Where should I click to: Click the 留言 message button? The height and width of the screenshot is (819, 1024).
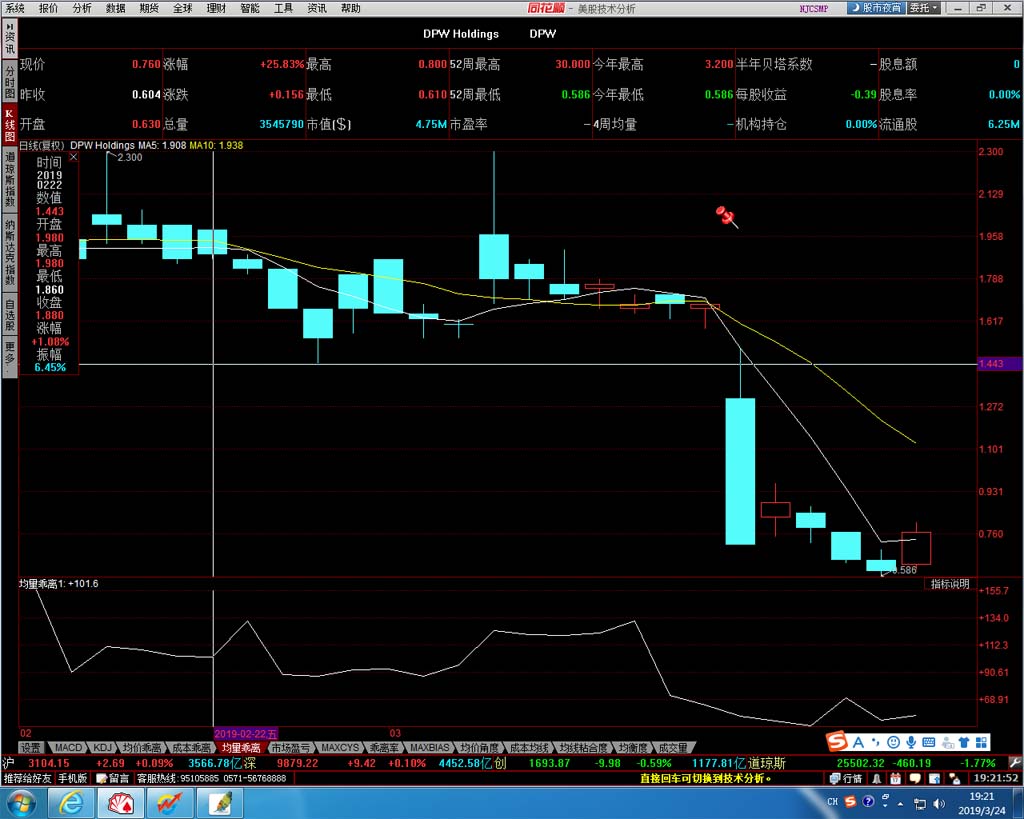coord(112,779)
